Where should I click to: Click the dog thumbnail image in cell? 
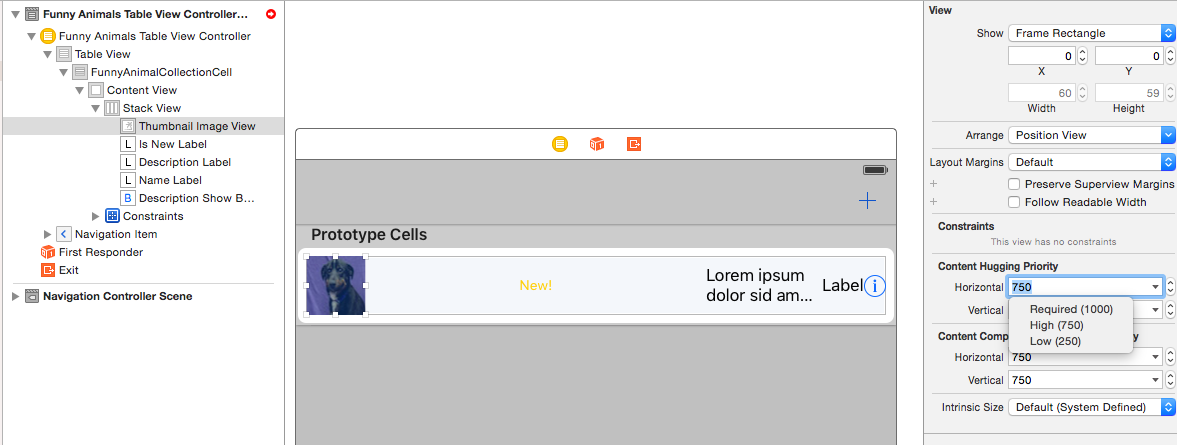tap(336, 285)
